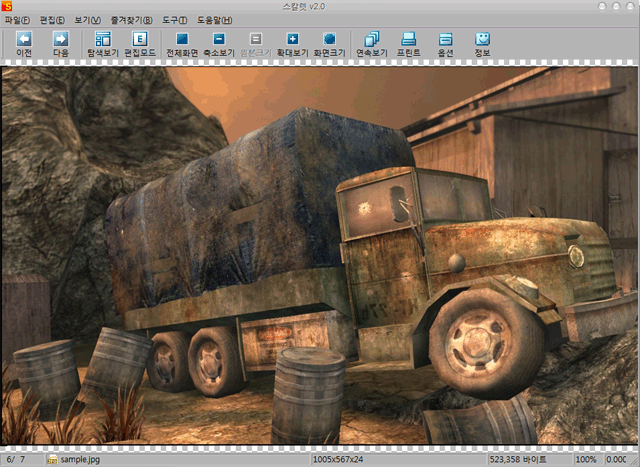The image size is (640, 467).
Task: Show original size (원본크기)
Action: click(256, 44)
